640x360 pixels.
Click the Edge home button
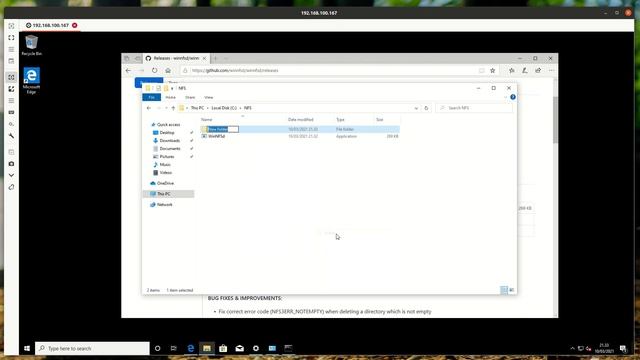click(168, 71)
